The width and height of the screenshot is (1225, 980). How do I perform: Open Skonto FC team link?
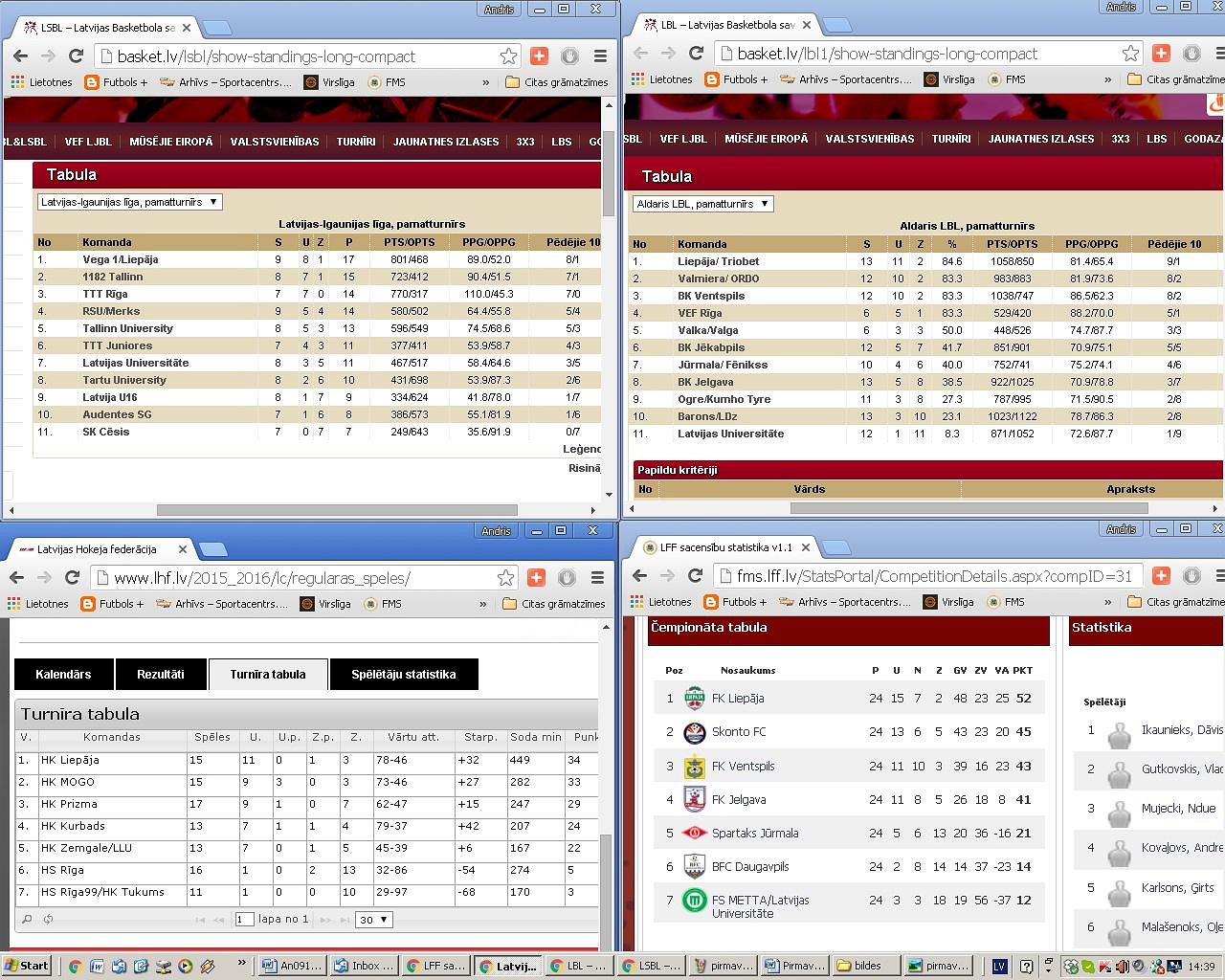coord(739,732)
